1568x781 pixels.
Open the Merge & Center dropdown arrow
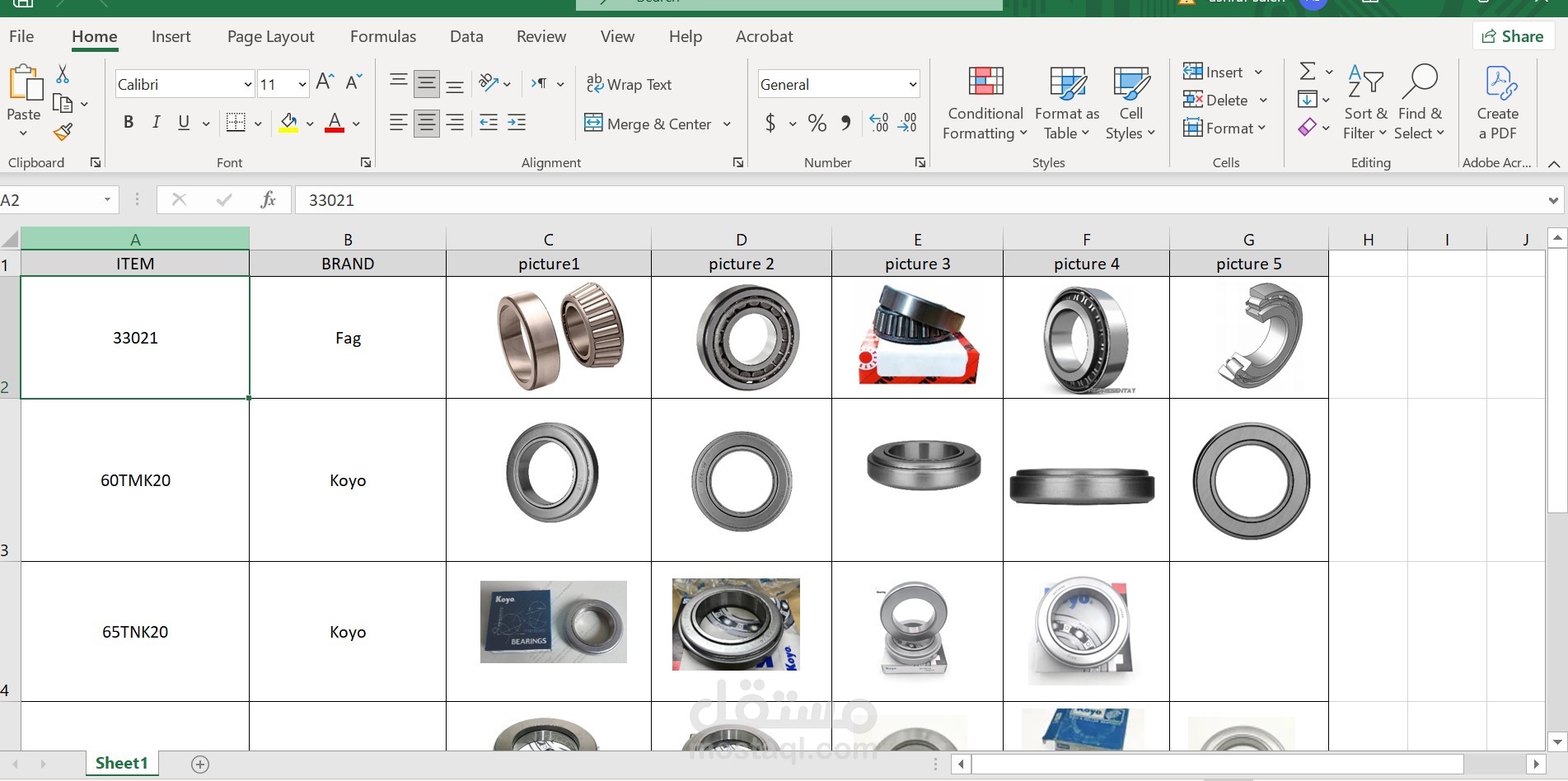[x=727, y=124]
